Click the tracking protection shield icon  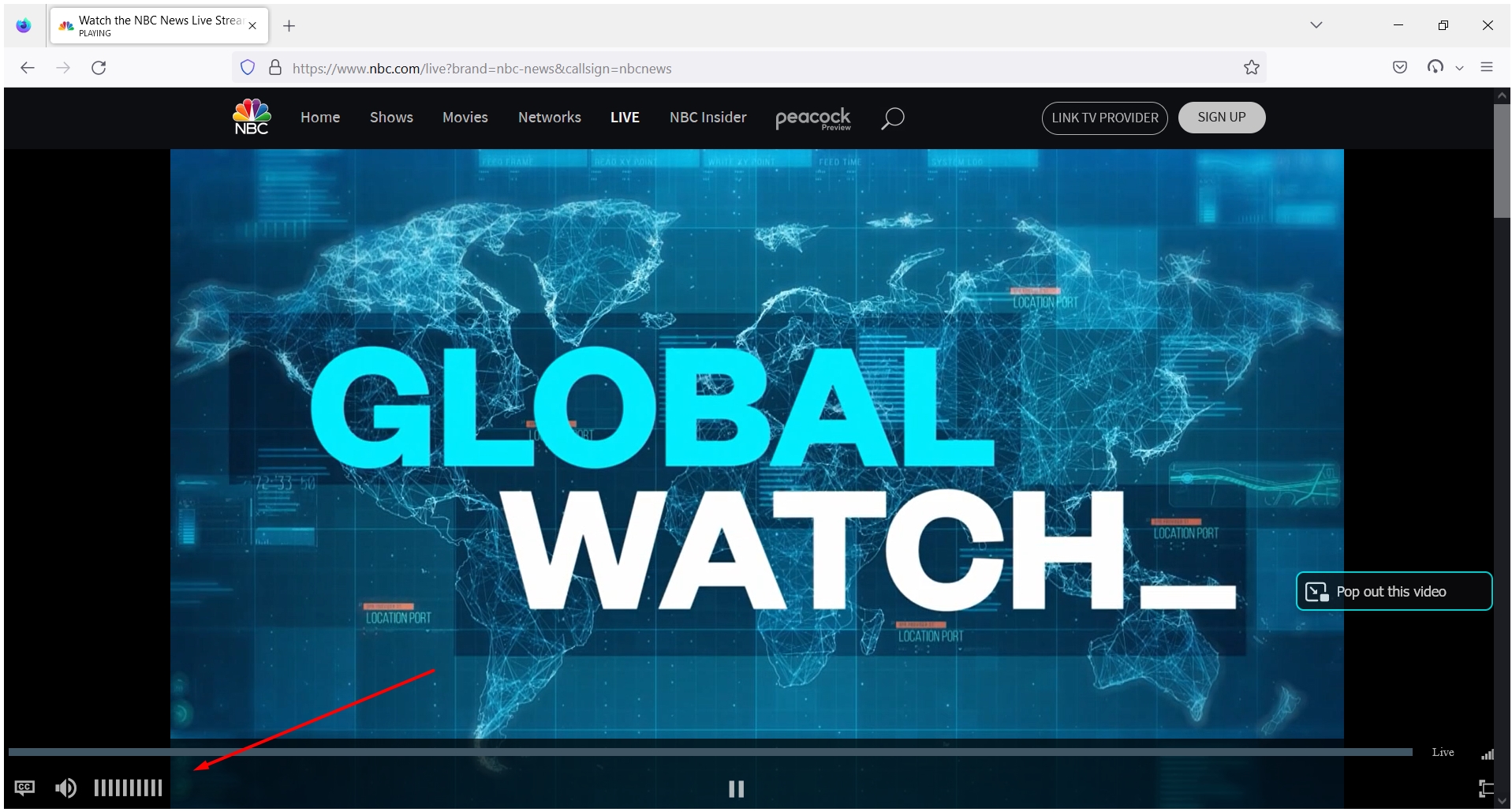coord(247,67)
